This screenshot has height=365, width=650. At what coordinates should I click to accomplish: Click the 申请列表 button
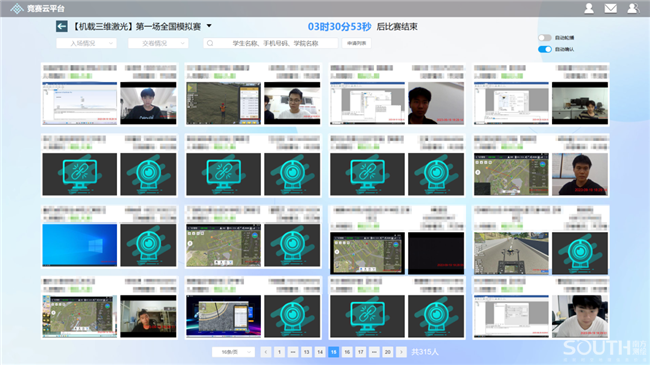[x=357, y=43]
